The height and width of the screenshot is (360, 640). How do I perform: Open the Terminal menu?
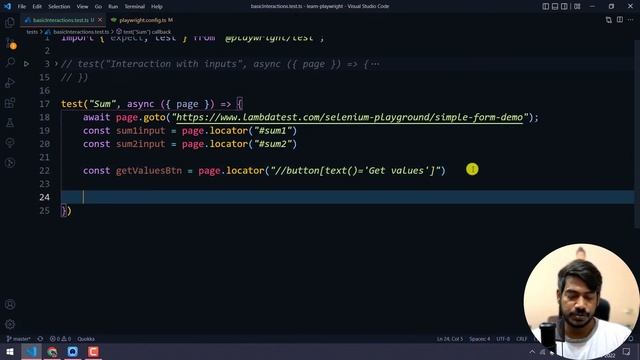point(135,7)
